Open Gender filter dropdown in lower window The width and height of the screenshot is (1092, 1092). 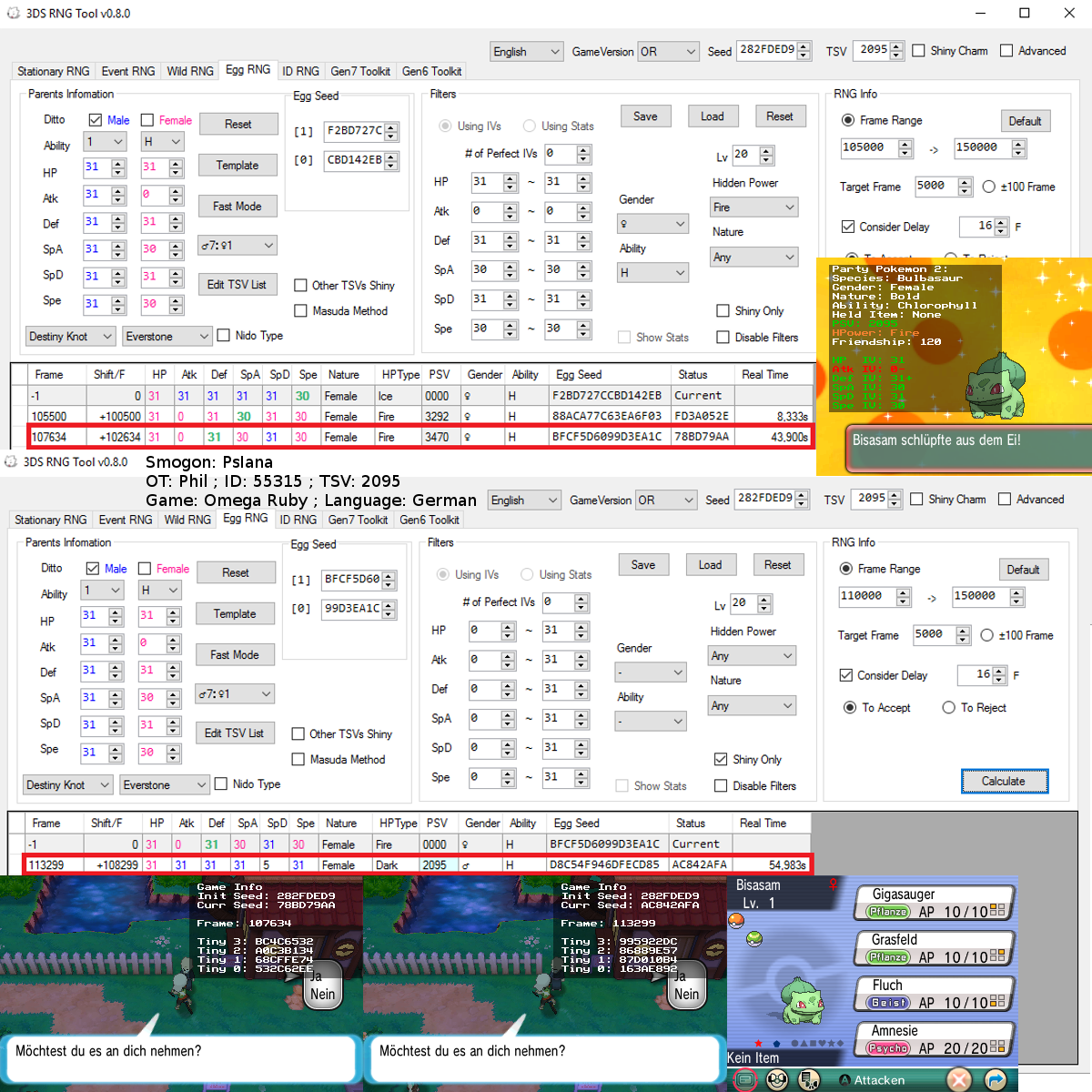point(651,672)
